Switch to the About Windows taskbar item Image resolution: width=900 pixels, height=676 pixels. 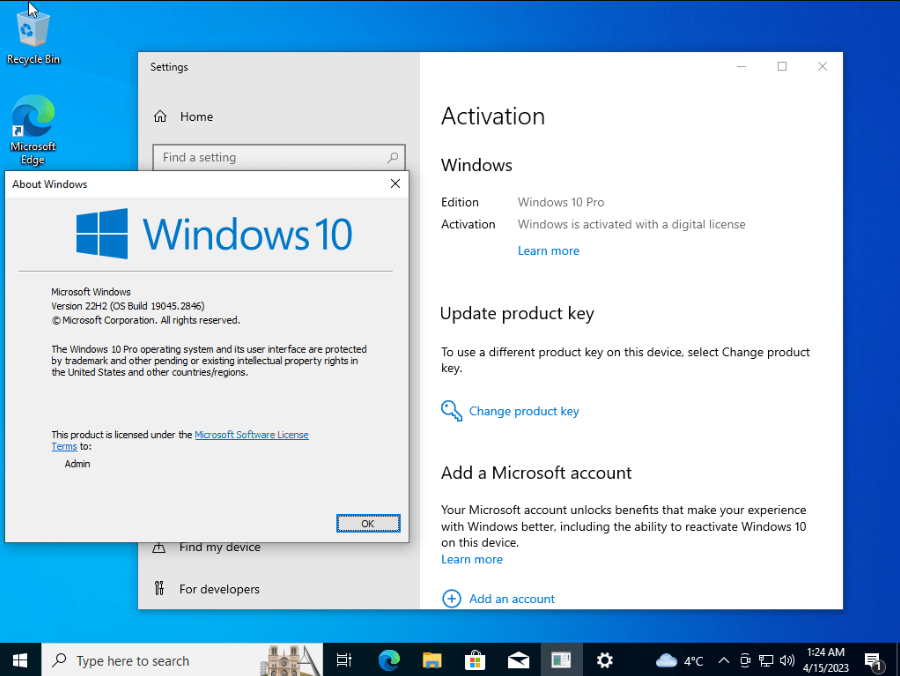coord(561,661)
